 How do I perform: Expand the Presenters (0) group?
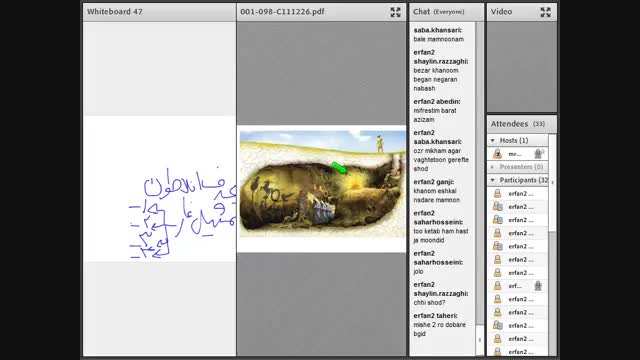(493, 167)
